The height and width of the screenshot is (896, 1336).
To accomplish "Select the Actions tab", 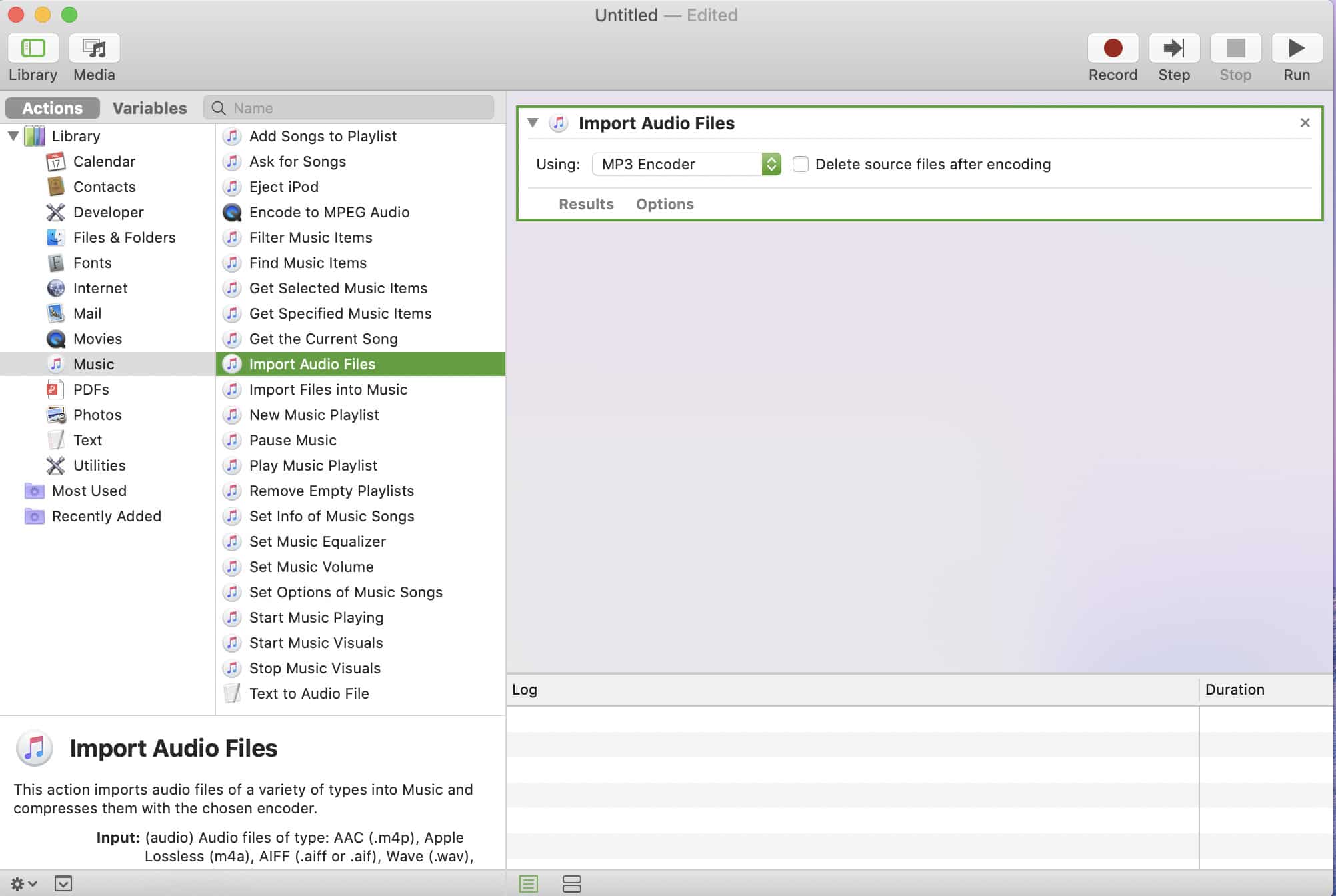I will click(x=53, y=108).
